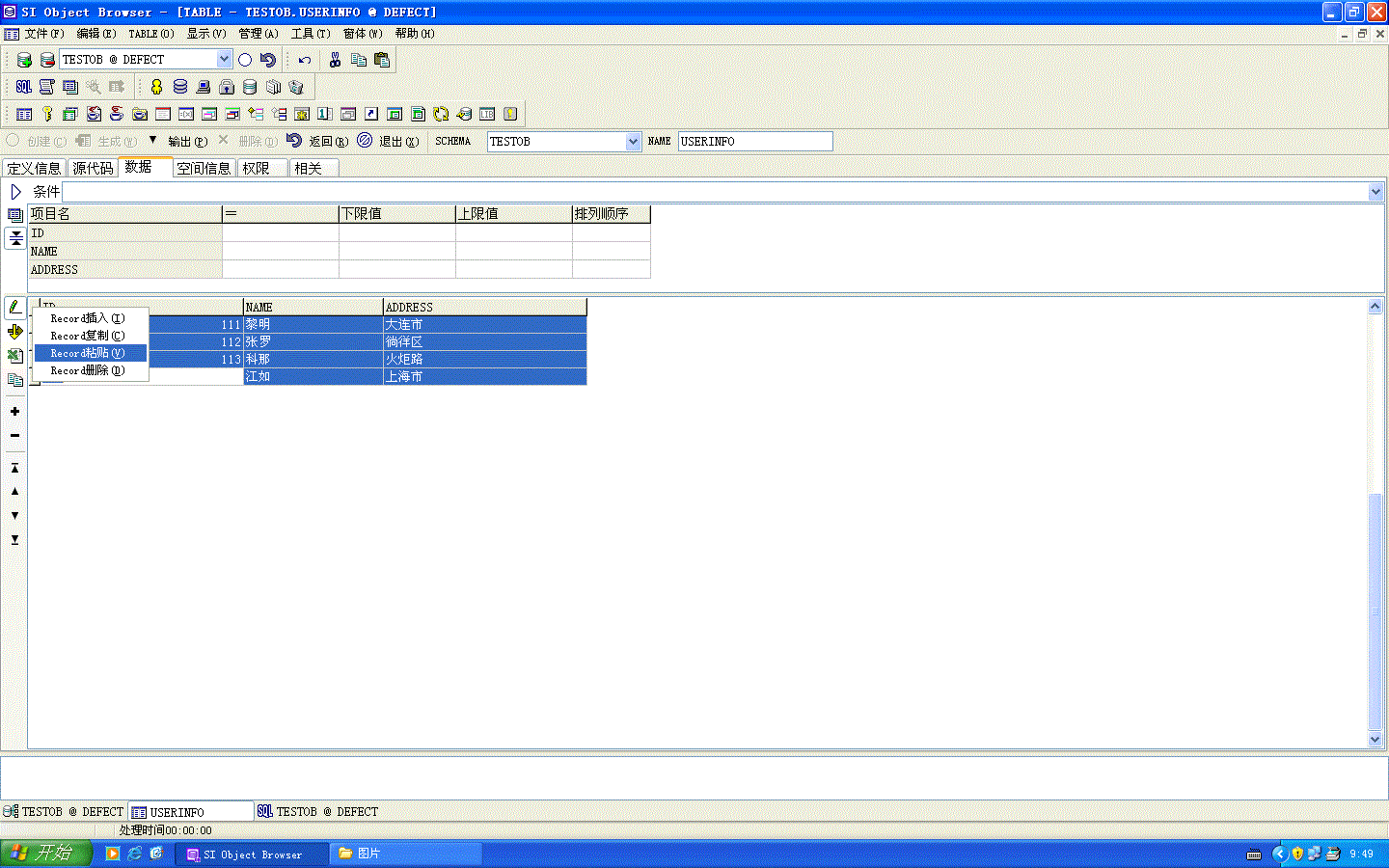The image size is (1389, 868).
Task: Click the SQL execution toolbar icon
Action: pyautogui.click(x=24, y=87)
